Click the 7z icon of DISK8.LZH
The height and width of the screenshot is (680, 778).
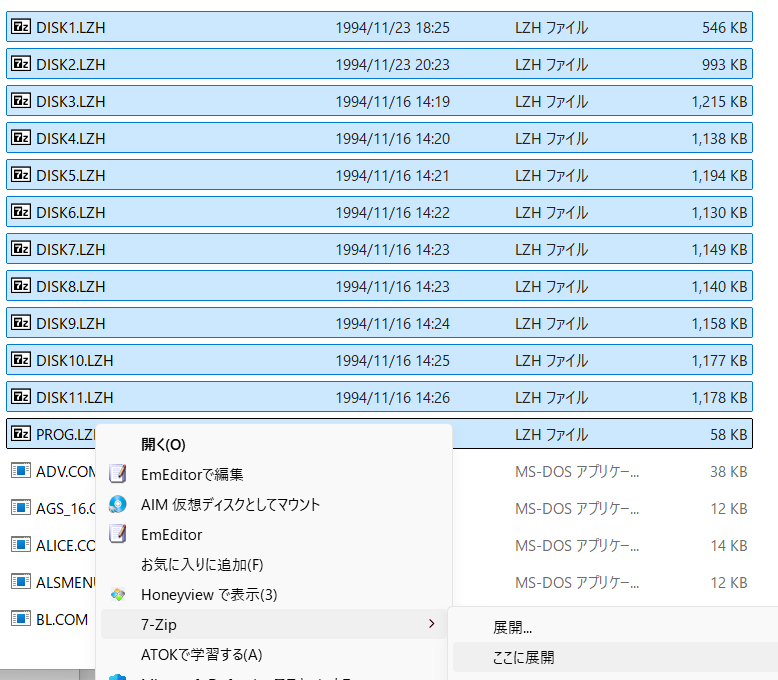(21, 285)
